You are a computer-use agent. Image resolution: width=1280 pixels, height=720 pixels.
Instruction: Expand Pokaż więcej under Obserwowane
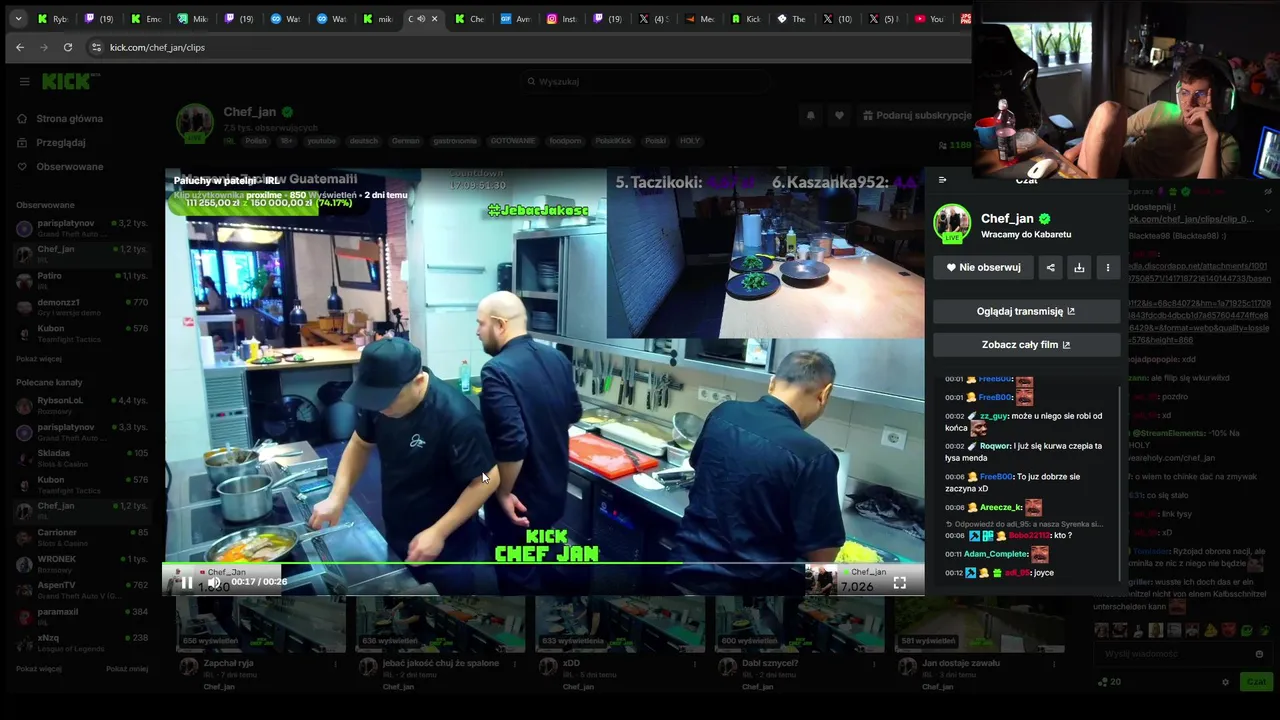click(x=39, y=359)
